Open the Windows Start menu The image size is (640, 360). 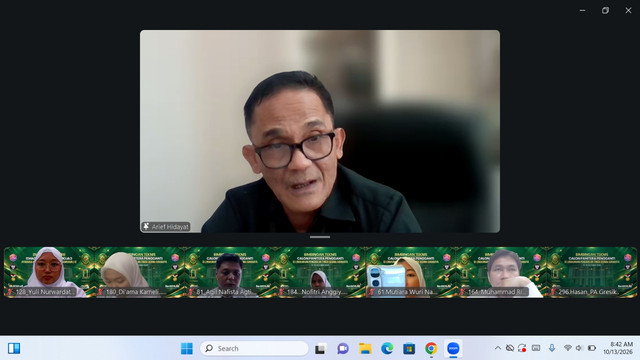click(187, 349)
